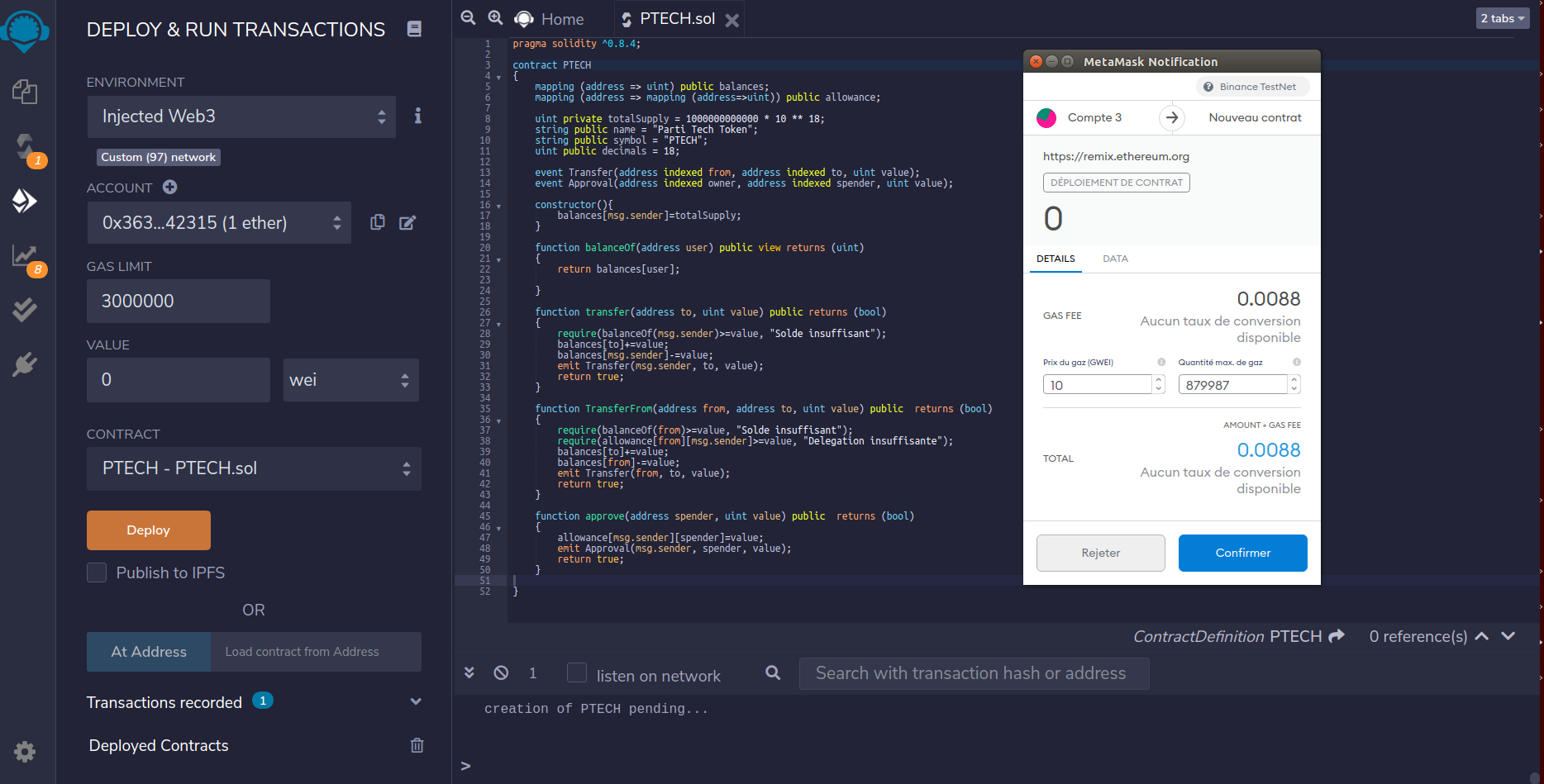Click the Compte 3 account avatar
Image resolution: width=1544 pixels, height=784 pixels.
1046,117
